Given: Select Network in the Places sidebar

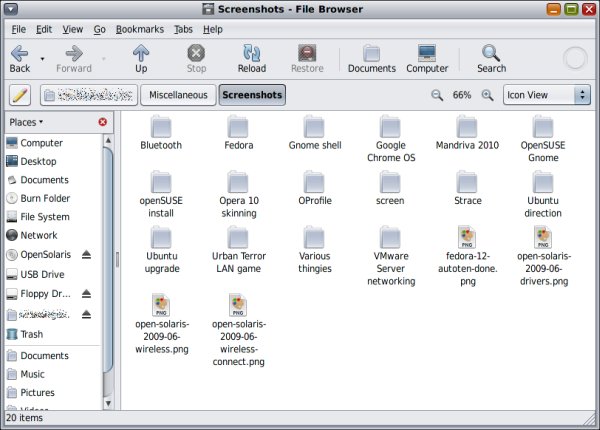Looking at the screenshot, I should [39, 236].
